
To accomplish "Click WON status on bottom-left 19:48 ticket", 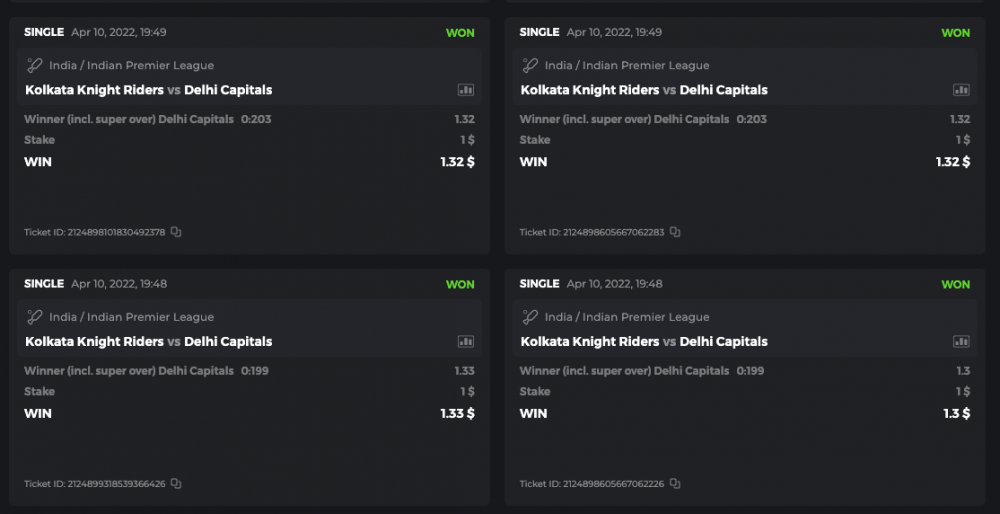I will [460, 285].
